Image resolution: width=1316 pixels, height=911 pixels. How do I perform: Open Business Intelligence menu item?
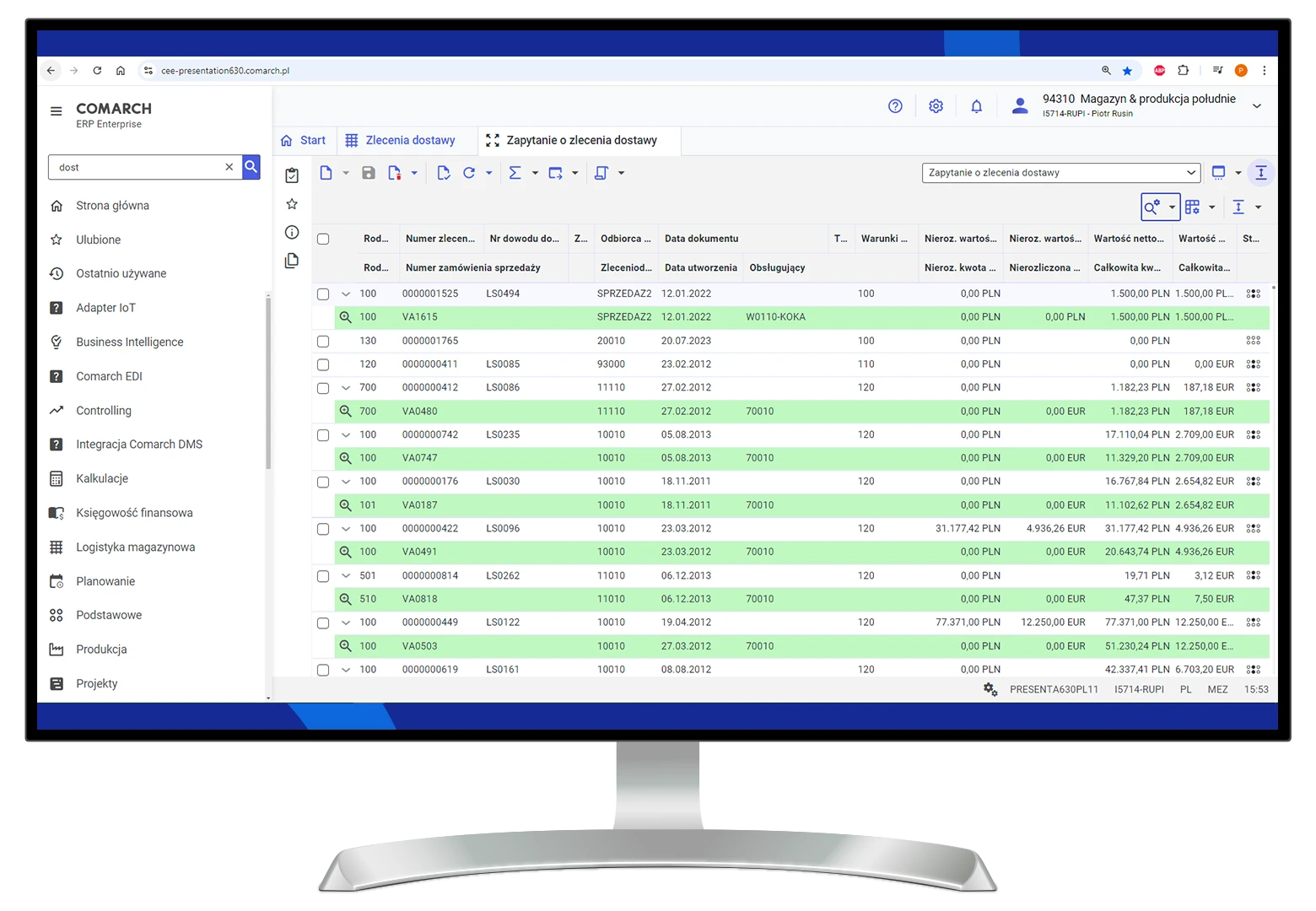click(129, 342)
